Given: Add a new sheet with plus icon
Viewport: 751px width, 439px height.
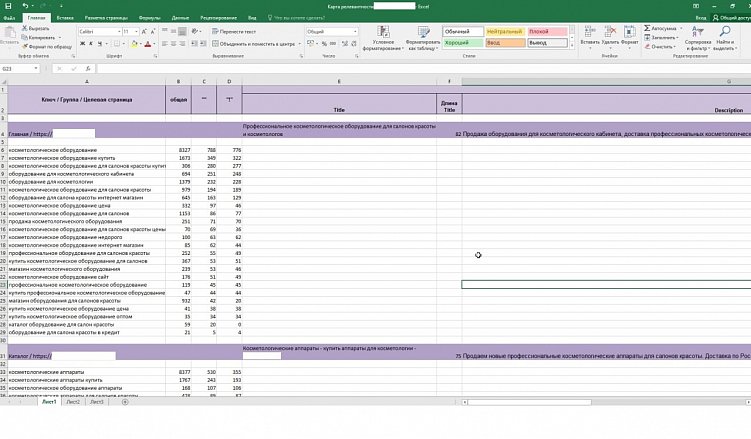Looking at the screenshot, I should 125,402.
